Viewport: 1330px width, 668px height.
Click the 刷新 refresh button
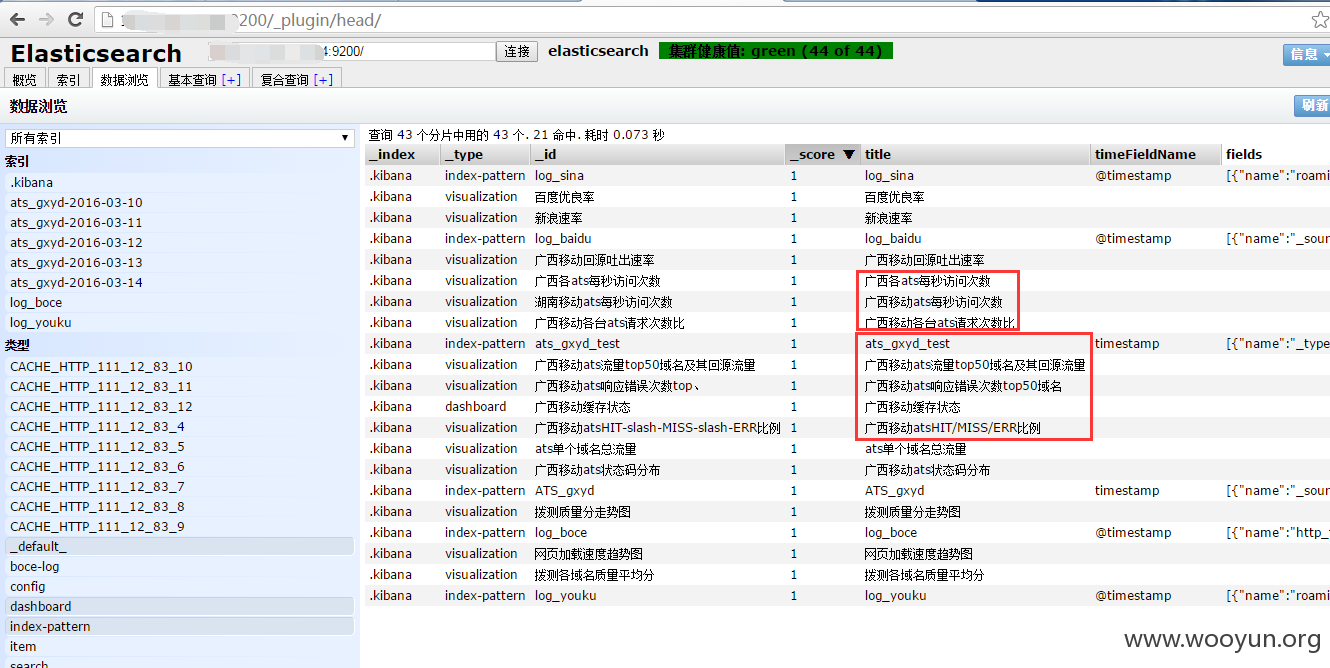click(1312, 105)
